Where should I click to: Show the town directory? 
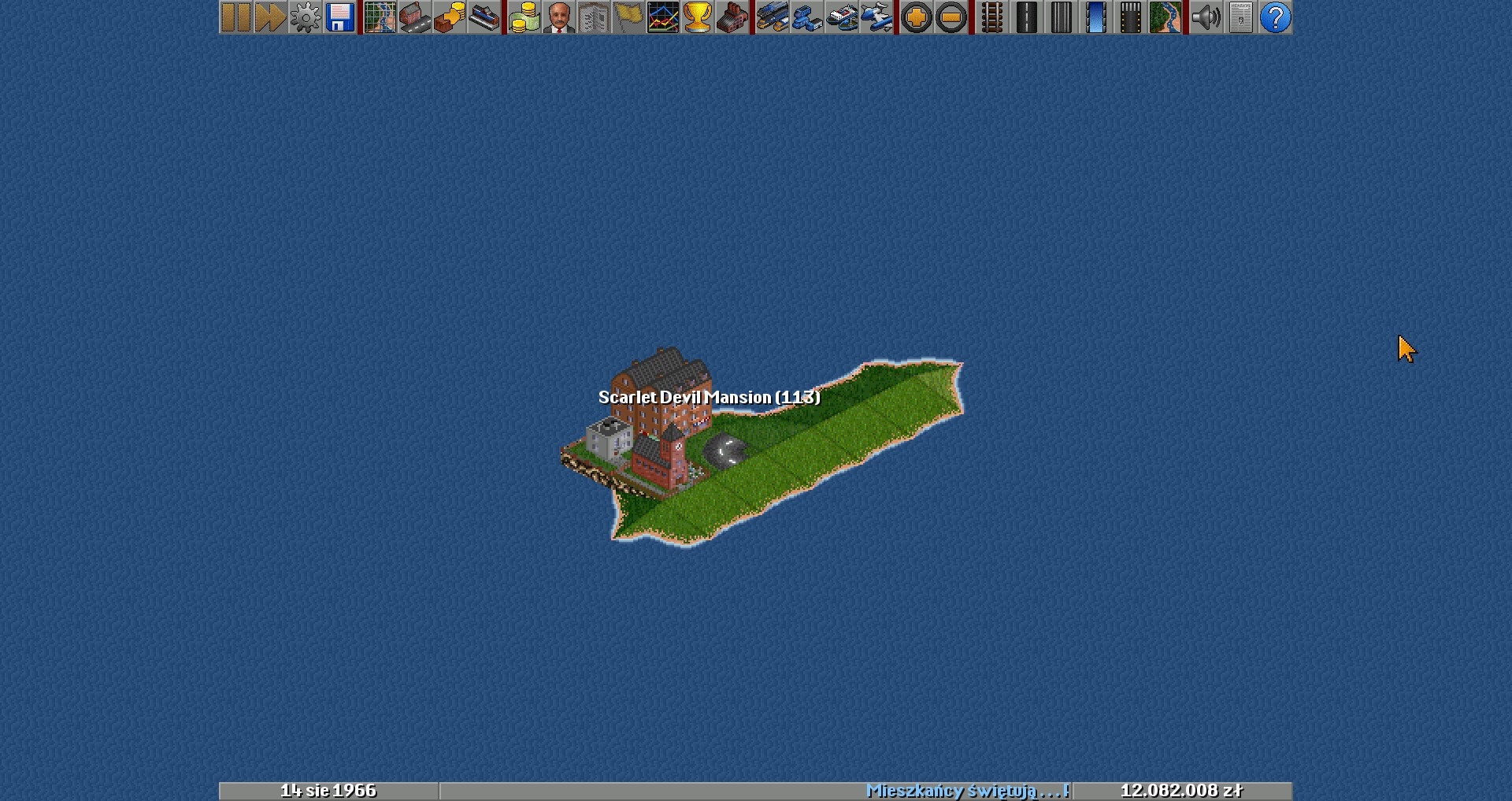click(x=414, y=17)
